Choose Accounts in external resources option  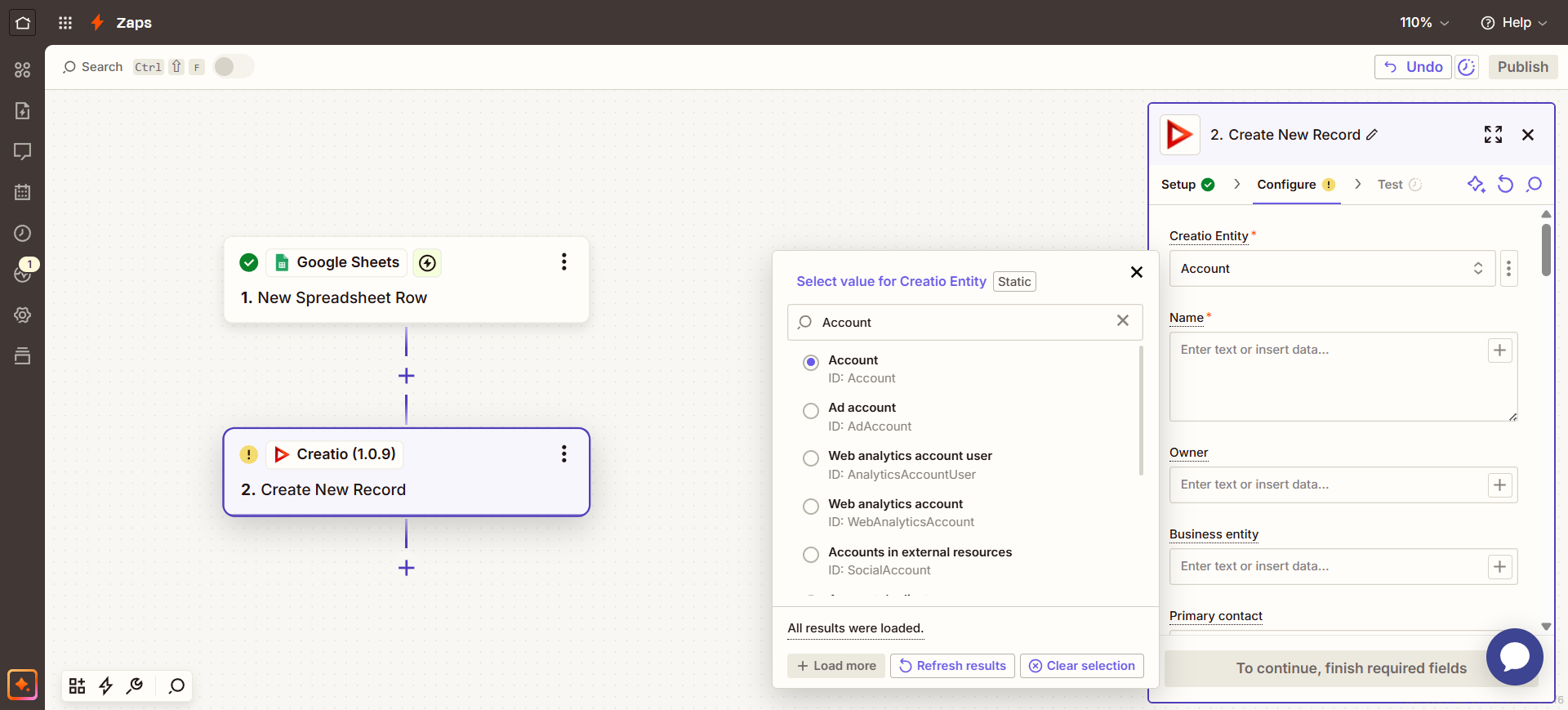tap(811, 555)
